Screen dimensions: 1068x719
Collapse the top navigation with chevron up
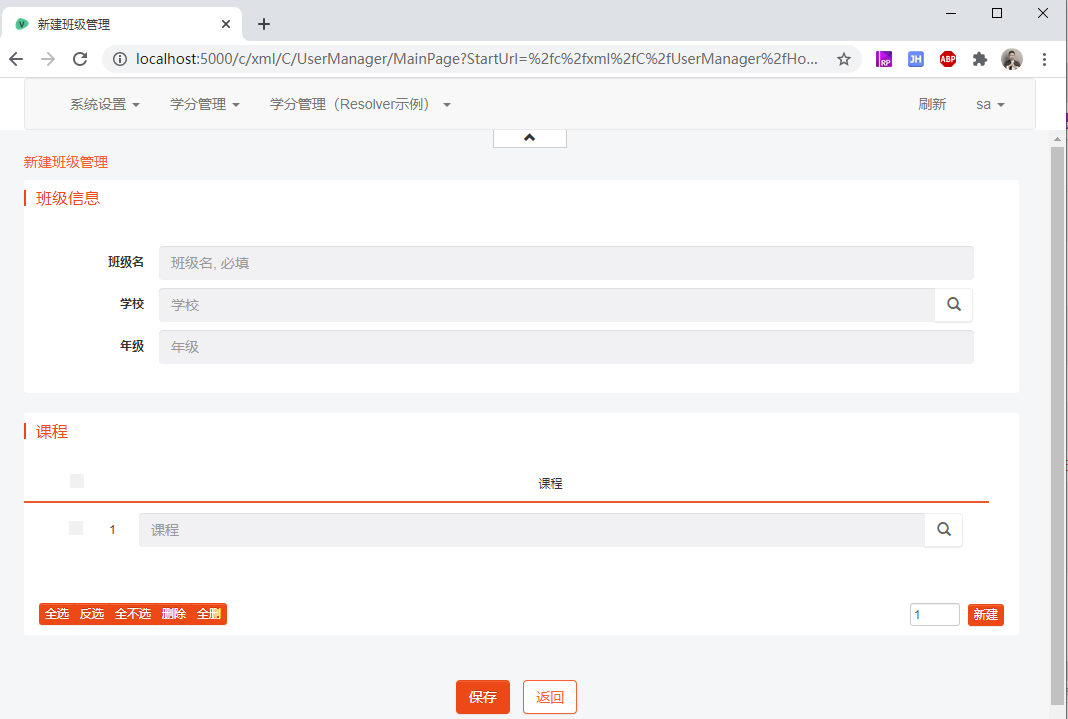[x=529, y=138]
